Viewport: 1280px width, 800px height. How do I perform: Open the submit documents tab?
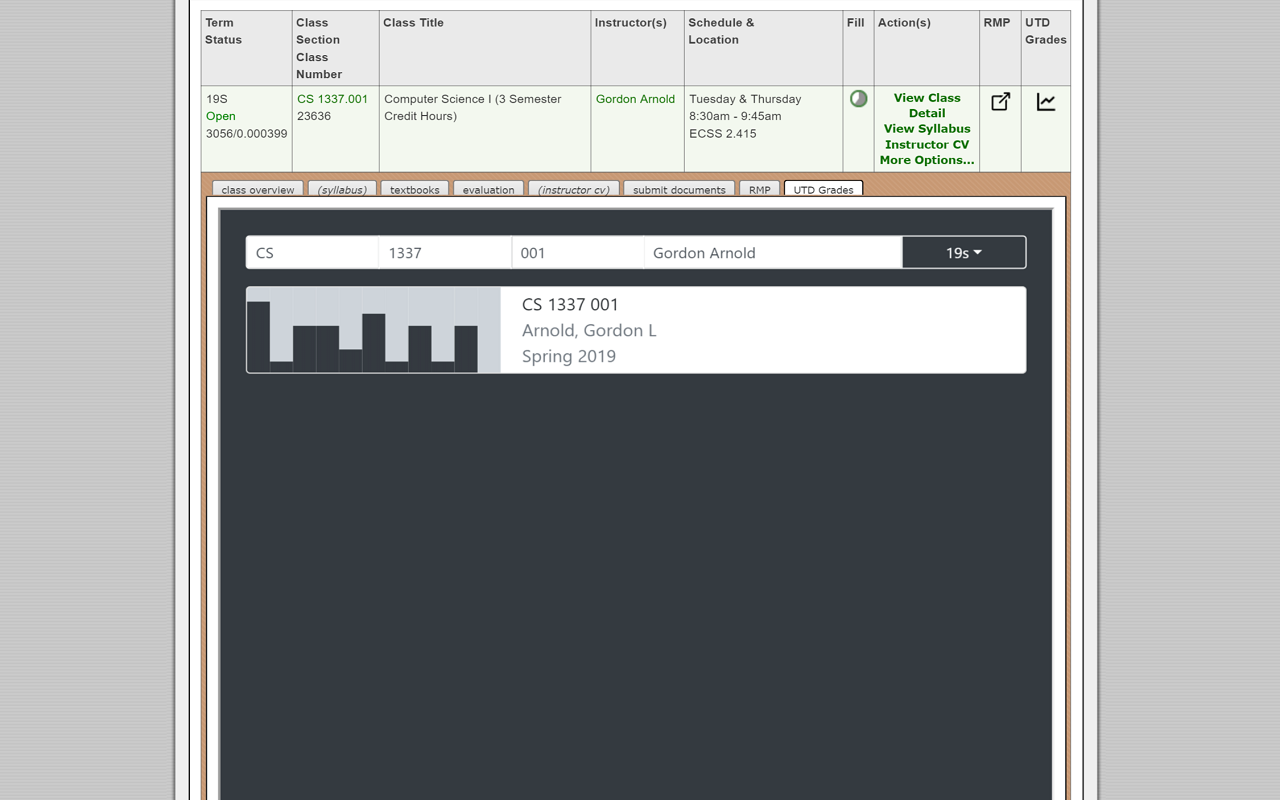(x=679, y=189)
